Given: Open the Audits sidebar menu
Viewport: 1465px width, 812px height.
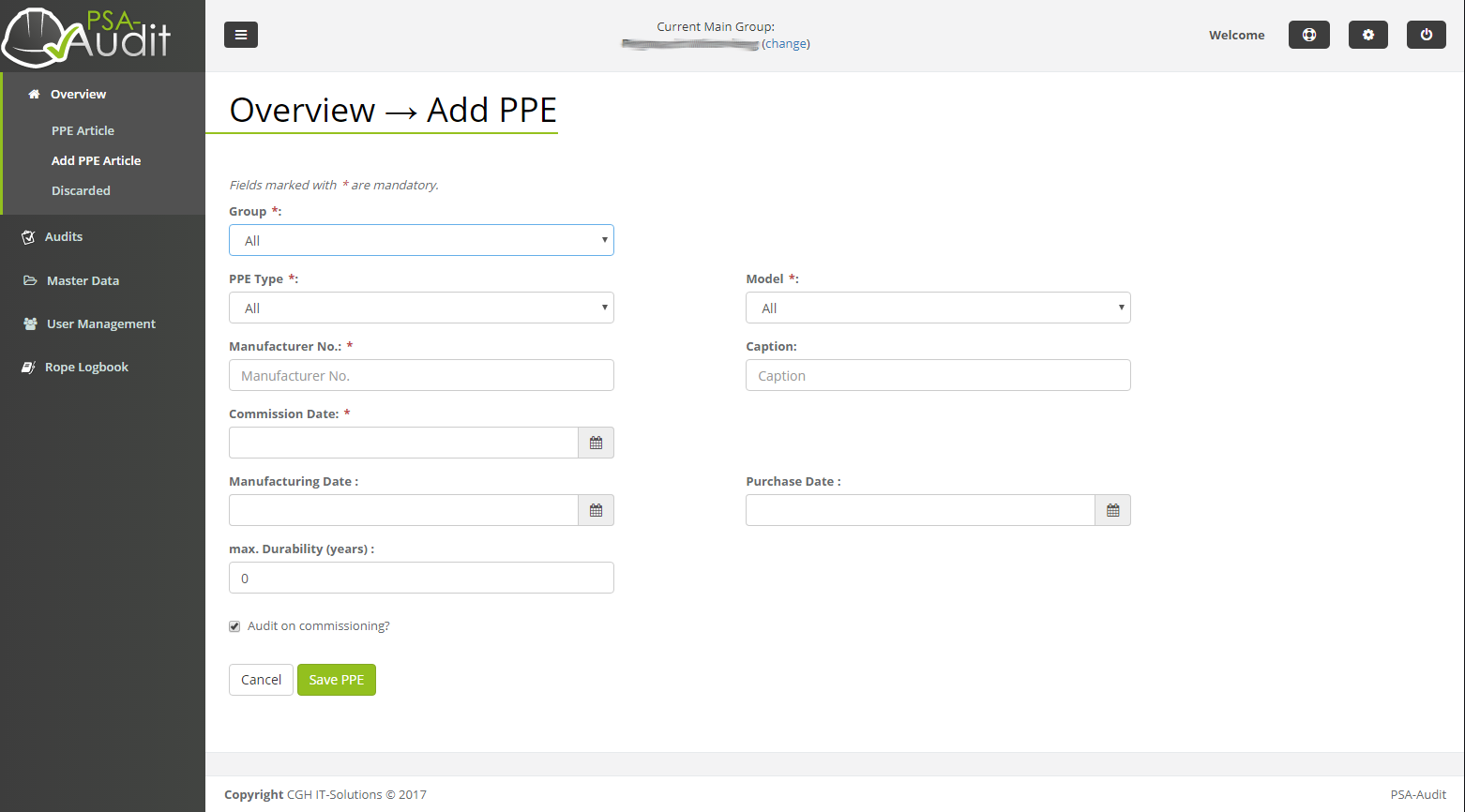Looking at the screenshot, I should (x=64, y=237).
